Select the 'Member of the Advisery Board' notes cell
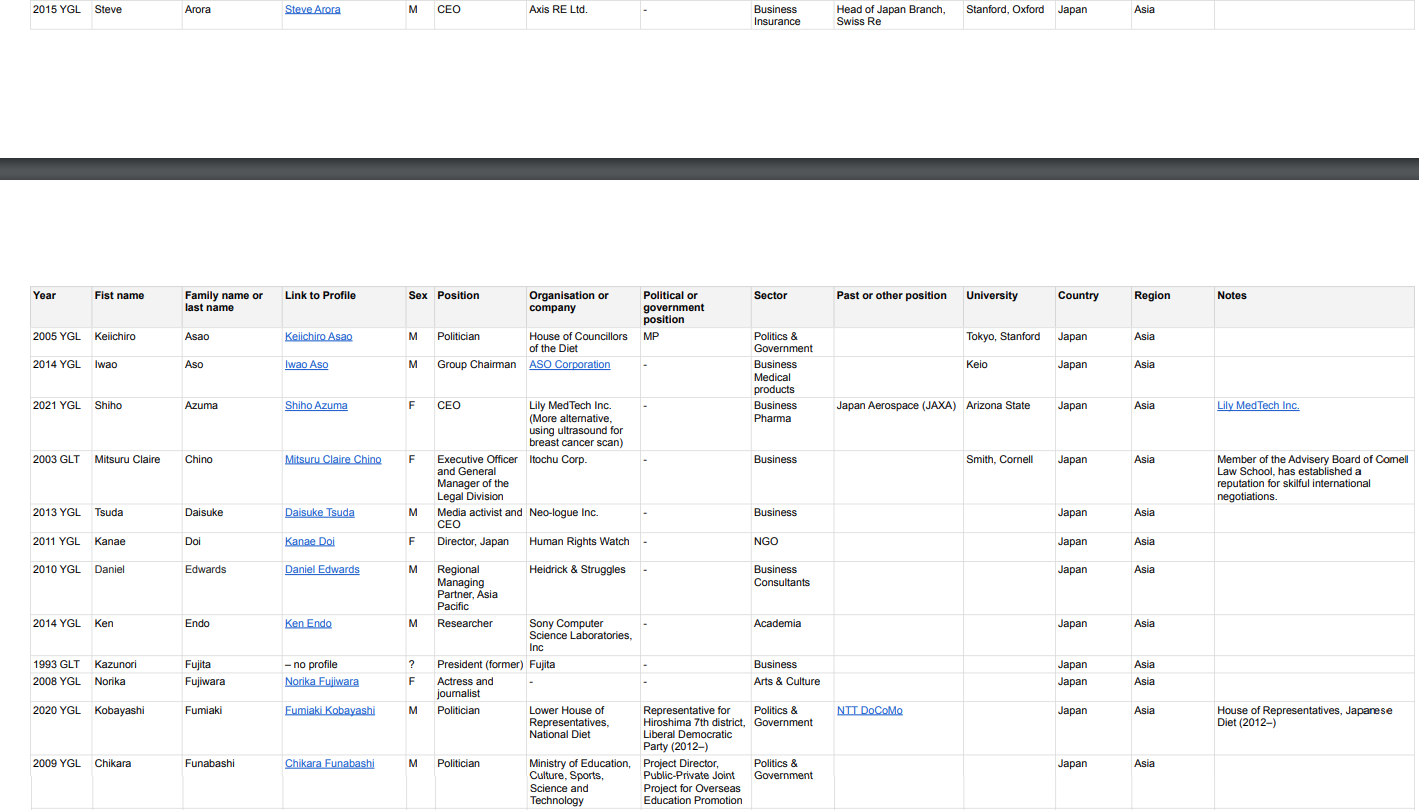This screenshot has width=1419, height=810. click(1315, 477)
